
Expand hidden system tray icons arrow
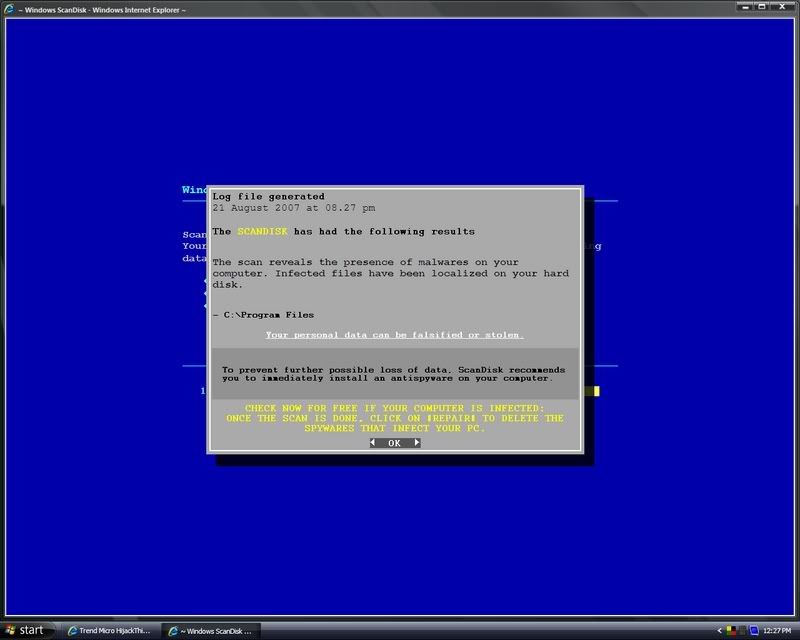(719, 631)
